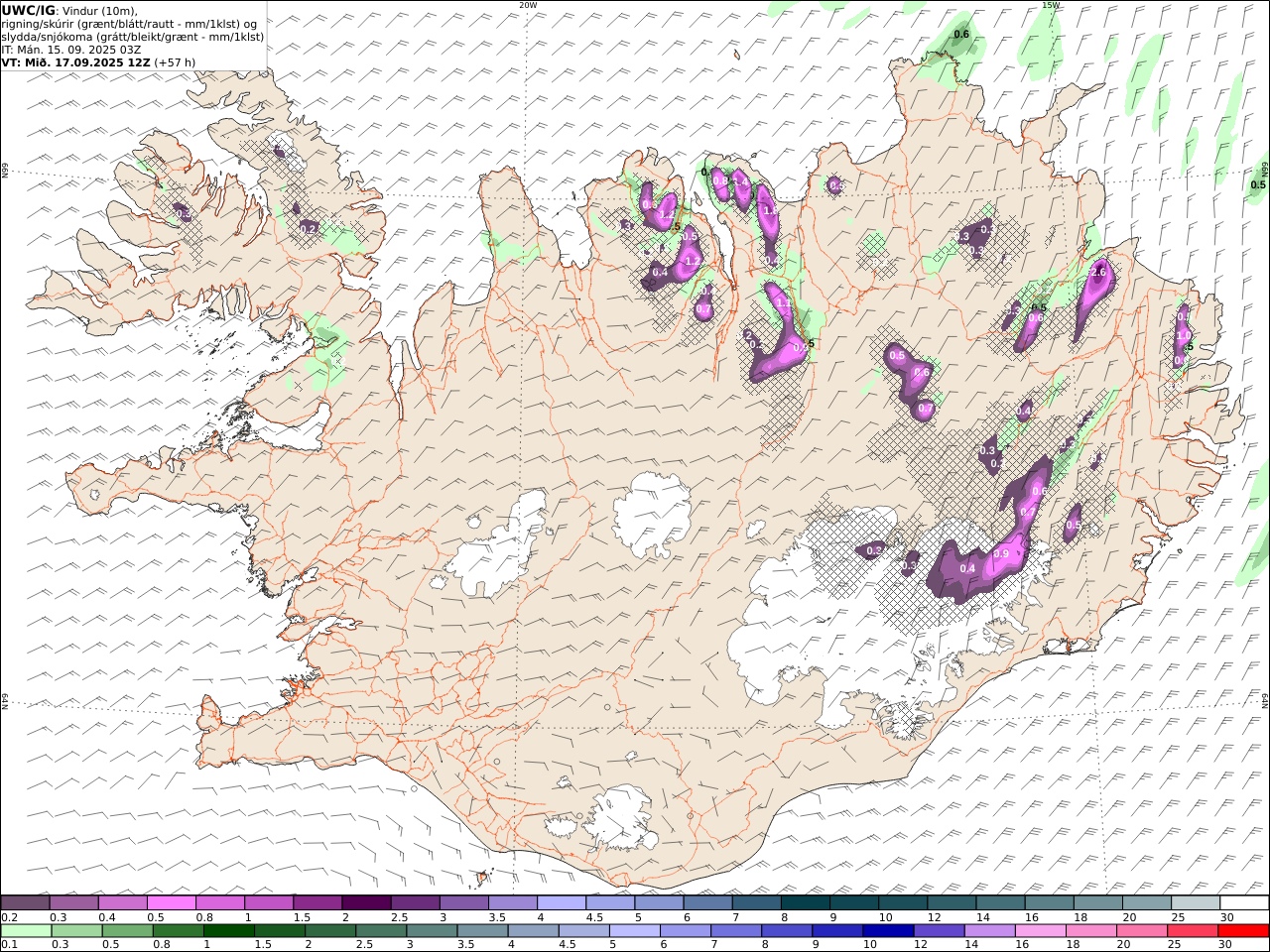Pick the 14–16 light violet rain legend swatch
Viewport: 1270px width, 952px height.
pyautogui.click(x=988, y=931)
